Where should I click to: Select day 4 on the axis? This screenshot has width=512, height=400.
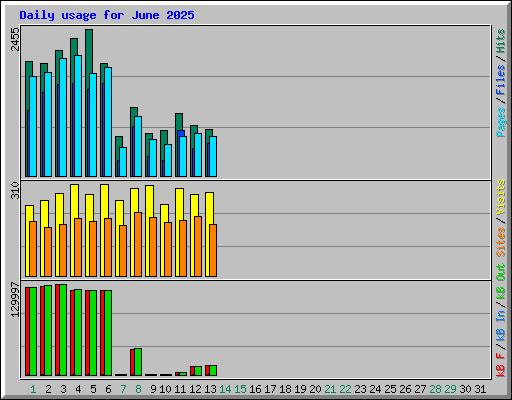78,389
